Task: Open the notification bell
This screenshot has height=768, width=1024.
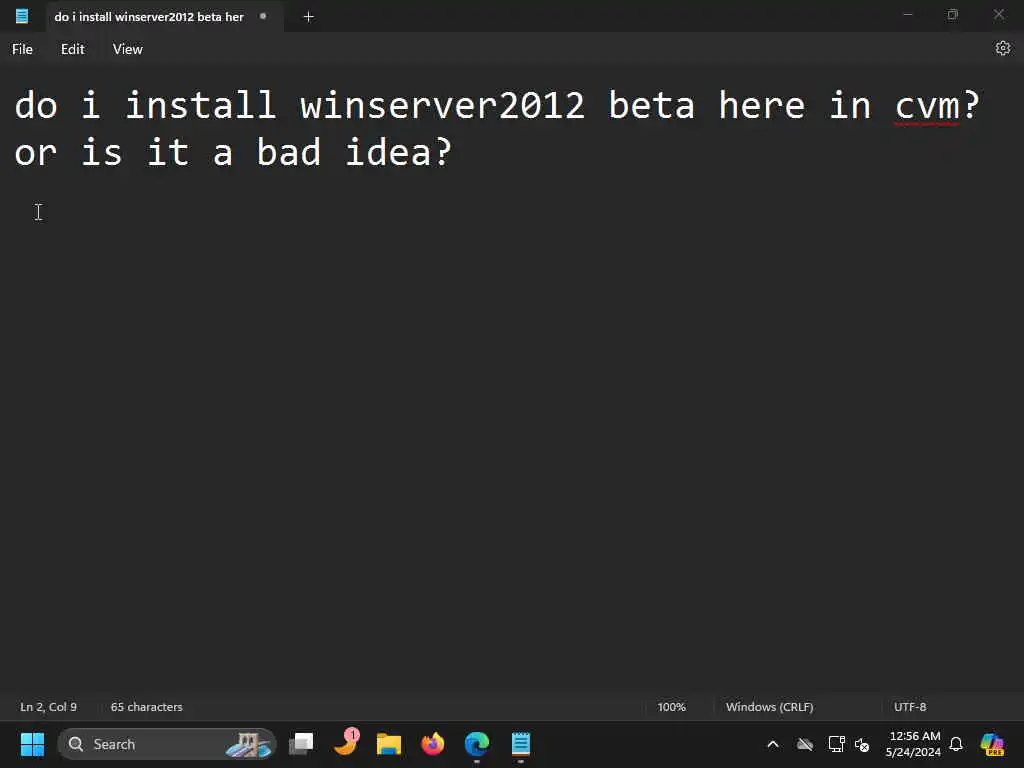Action: 956,744
